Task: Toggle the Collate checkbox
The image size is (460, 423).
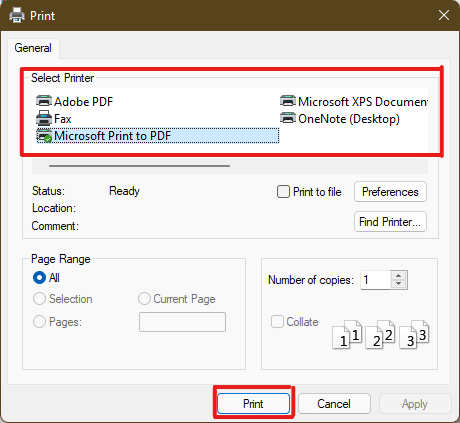Action: (277, 322)
